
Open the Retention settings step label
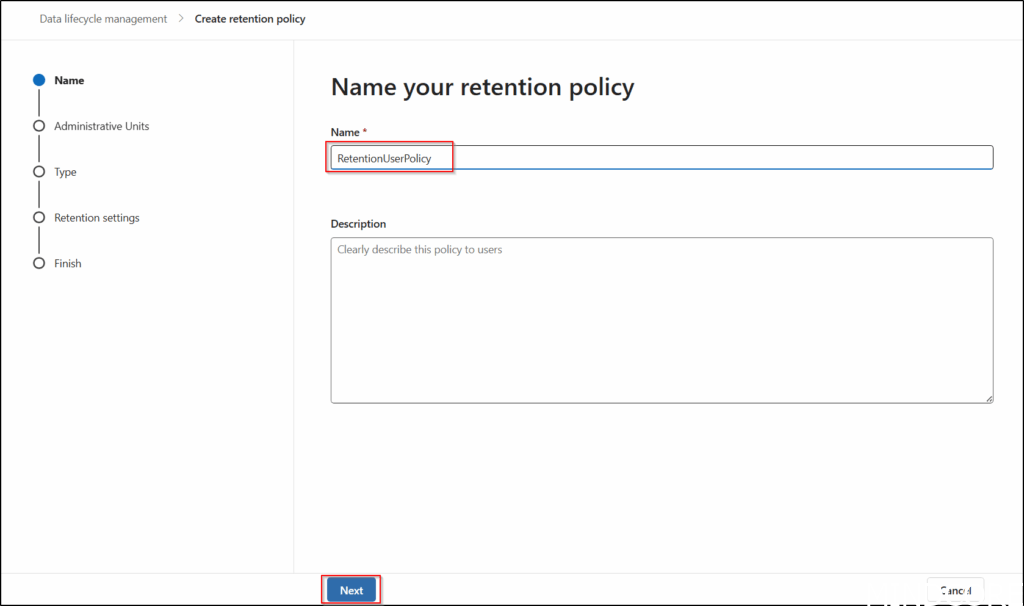pos(96,218)
